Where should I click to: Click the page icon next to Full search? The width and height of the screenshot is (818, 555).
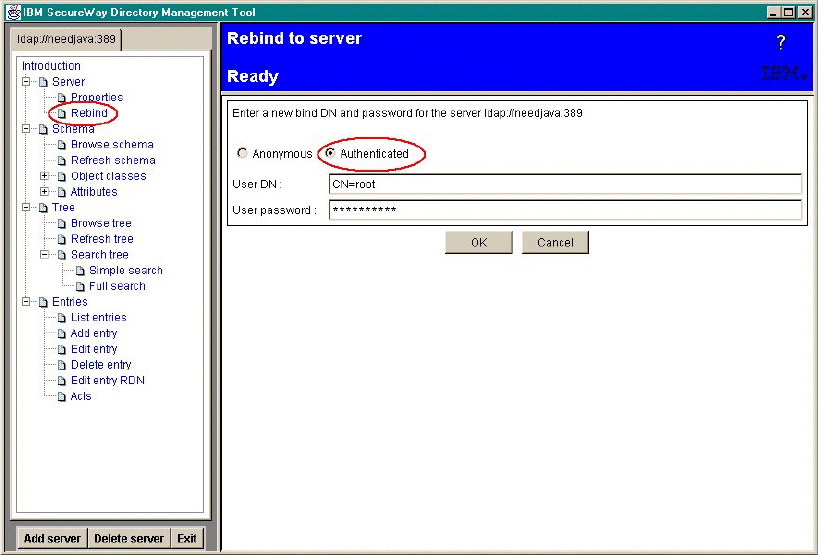click(80, 286)
